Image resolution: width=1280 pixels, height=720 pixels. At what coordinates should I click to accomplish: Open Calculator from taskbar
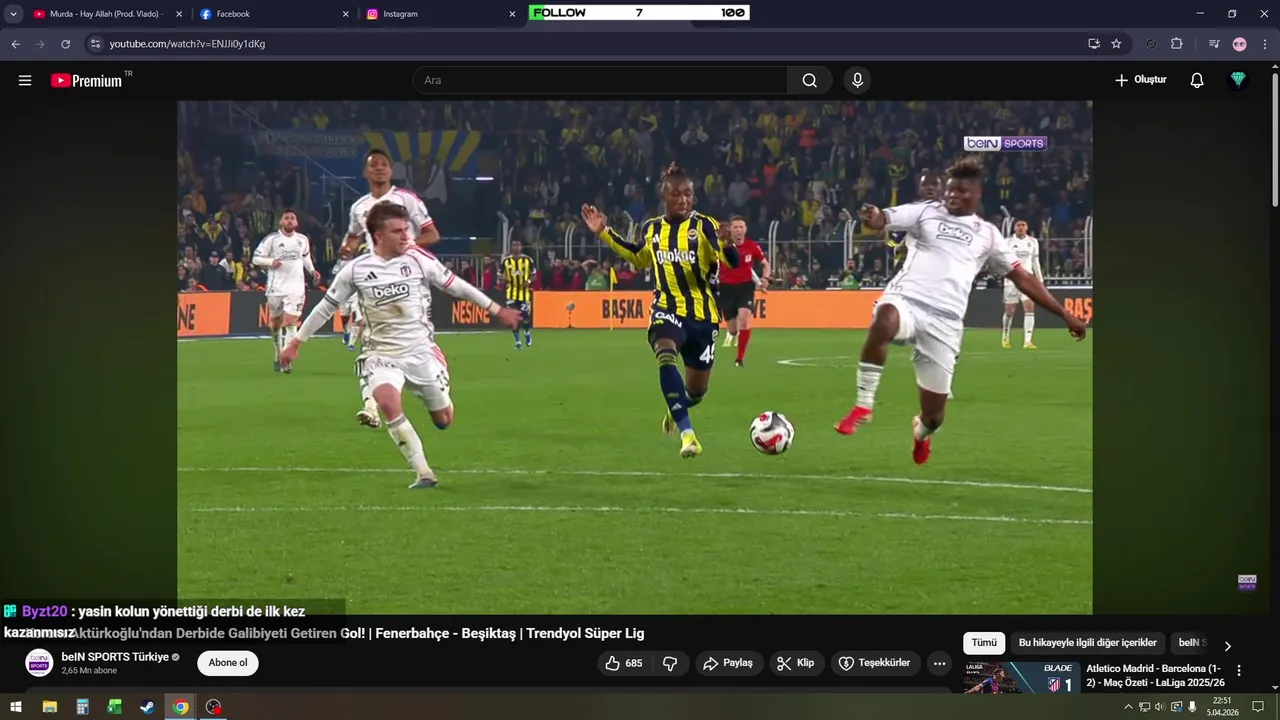click(x=82, y=707)
